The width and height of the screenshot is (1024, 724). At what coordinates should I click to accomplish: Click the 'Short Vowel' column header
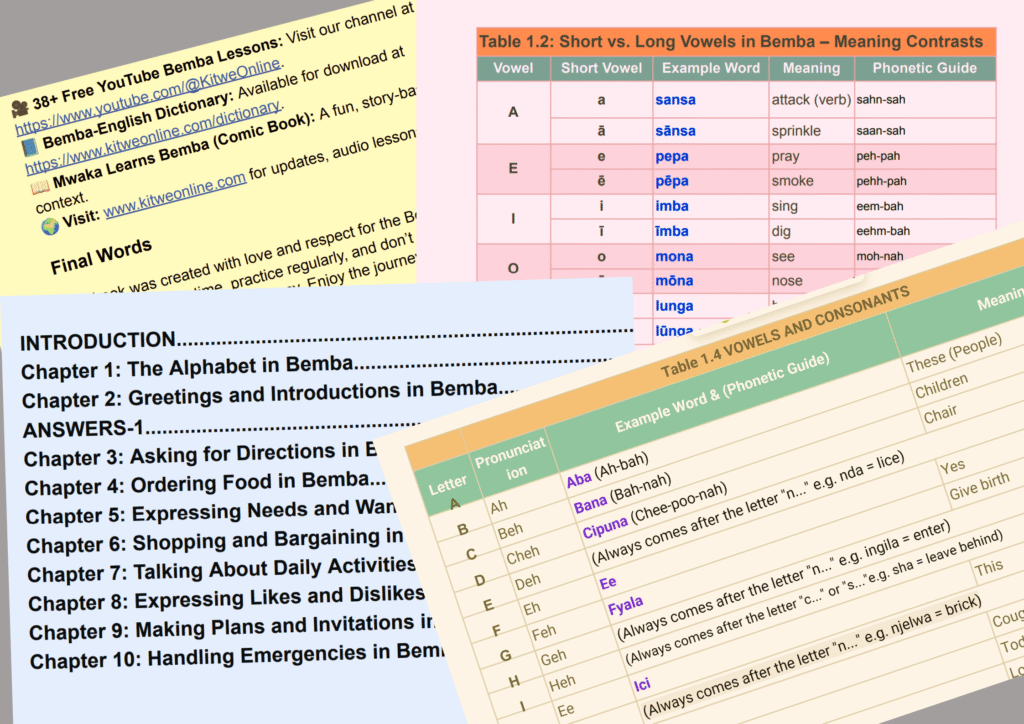pyautogui.click(x=601, y=68)
